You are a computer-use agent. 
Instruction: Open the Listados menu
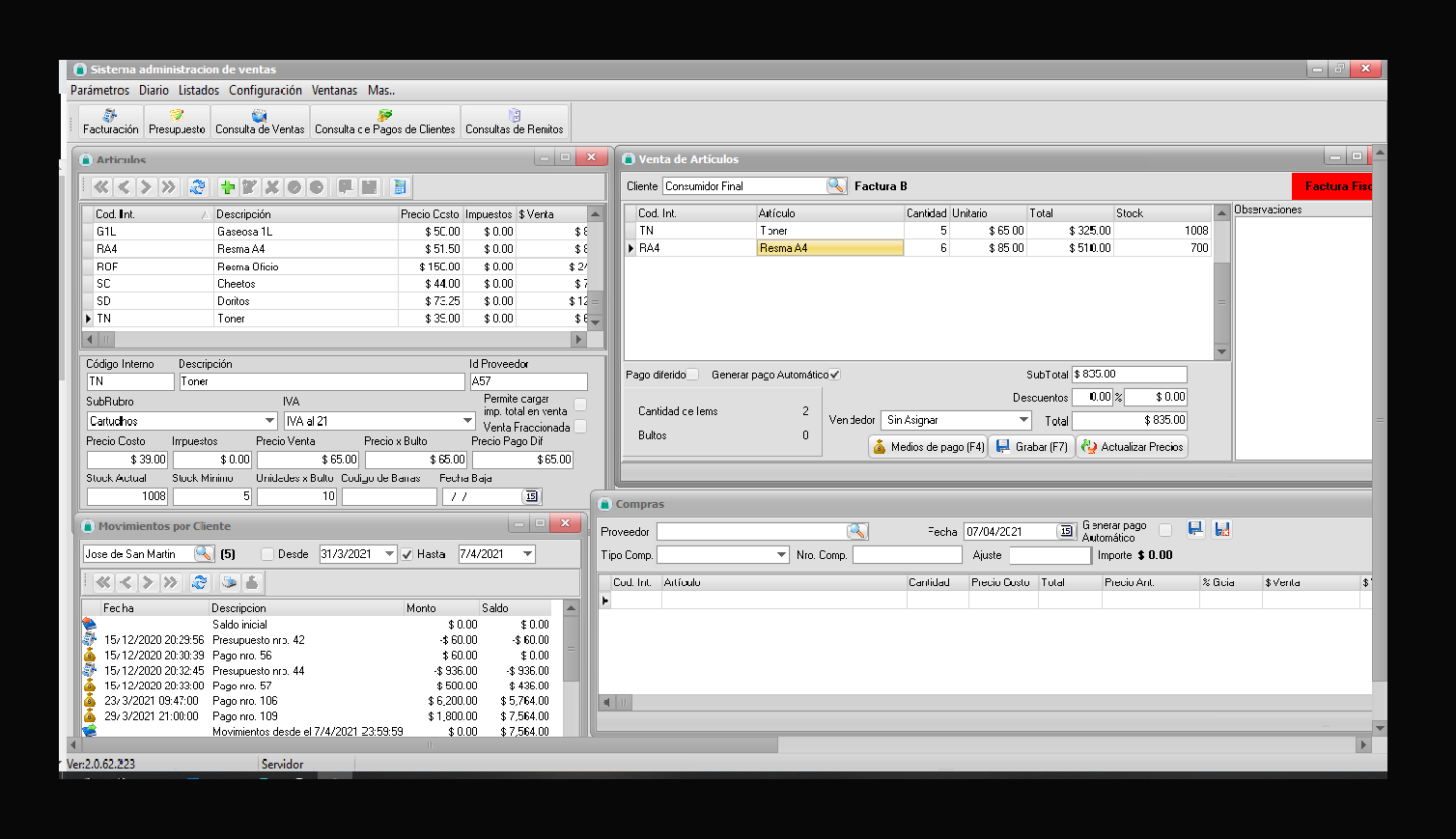[199, 90]
